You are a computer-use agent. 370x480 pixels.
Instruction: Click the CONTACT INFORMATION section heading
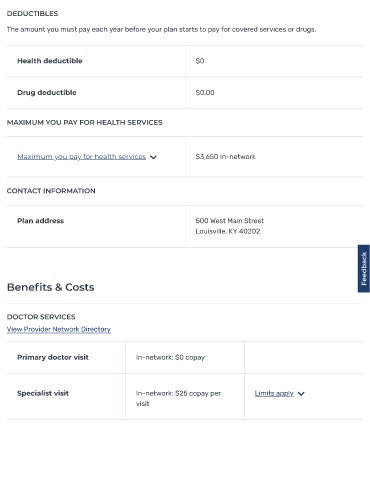tap(51, 191)
